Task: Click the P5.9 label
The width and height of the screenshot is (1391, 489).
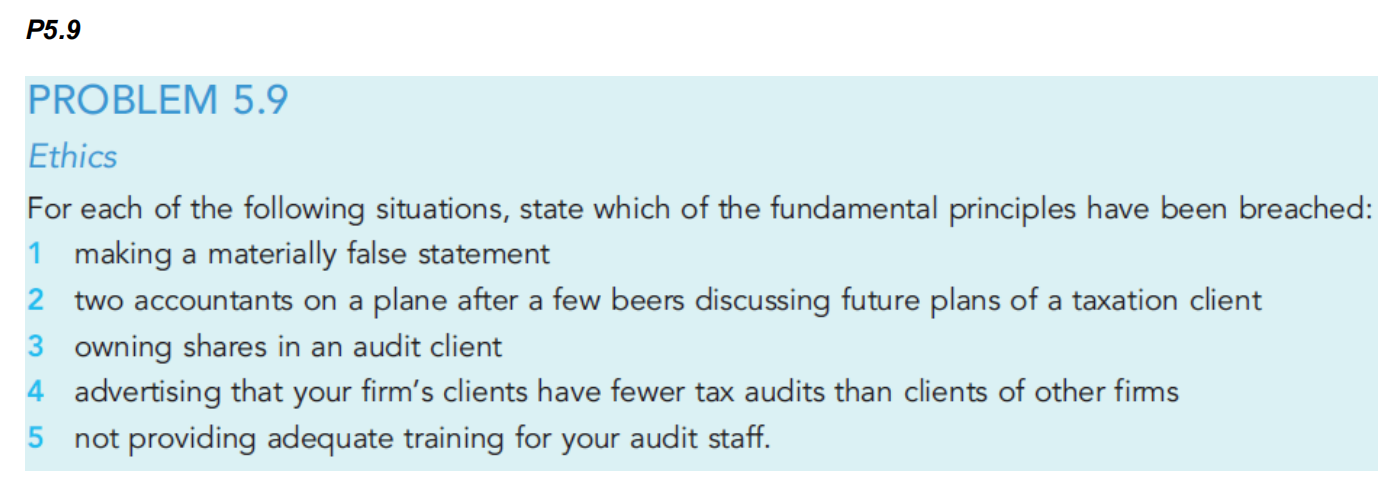Action: click(x=53, y=30)
